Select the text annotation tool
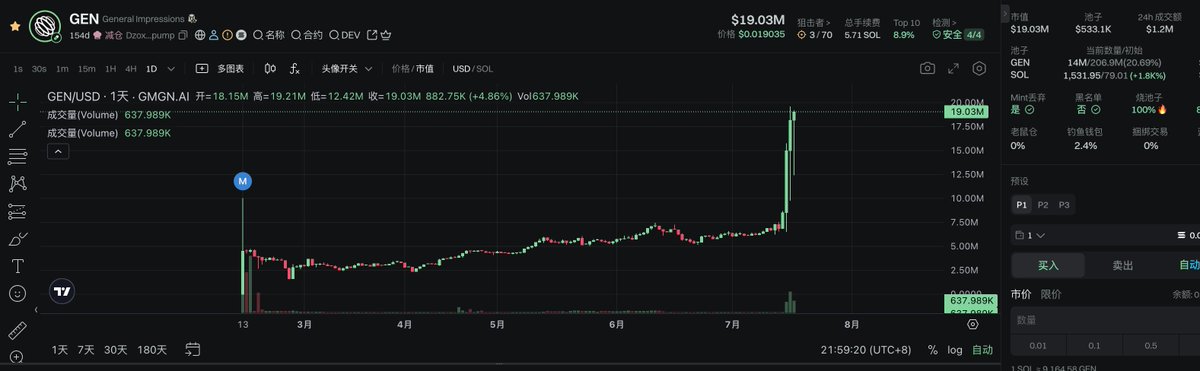The height and width of the screenshot is (371, 1200). click(x=17, y=266)
